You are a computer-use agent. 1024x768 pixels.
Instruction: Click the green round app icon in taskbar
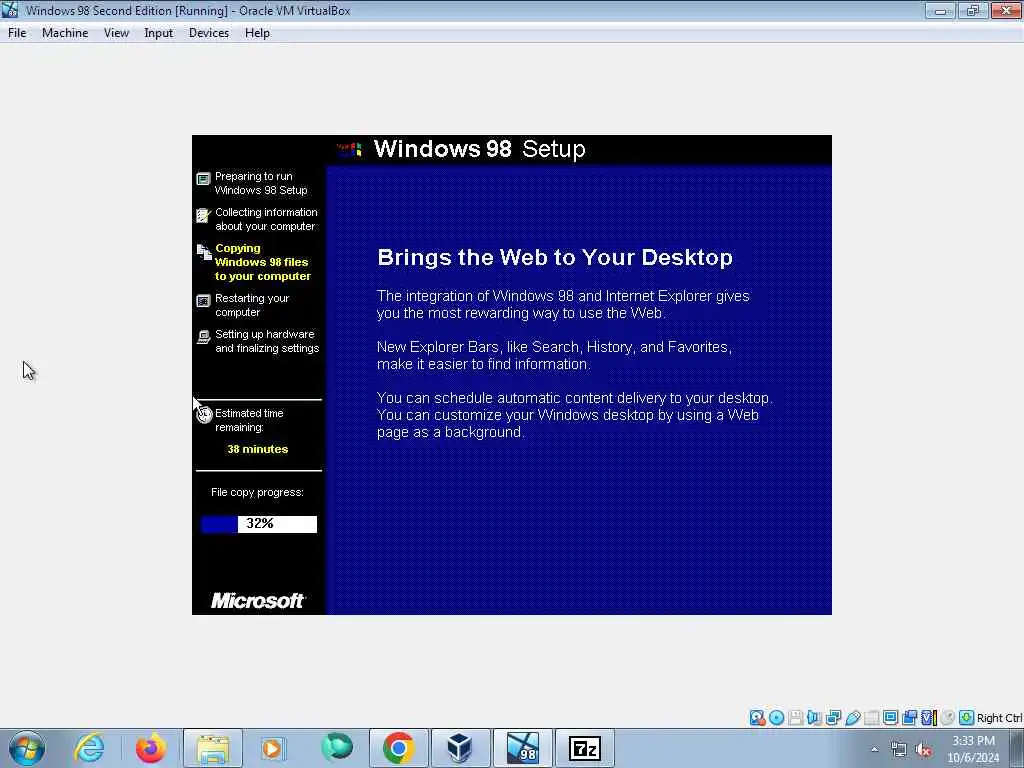(337, 747)
